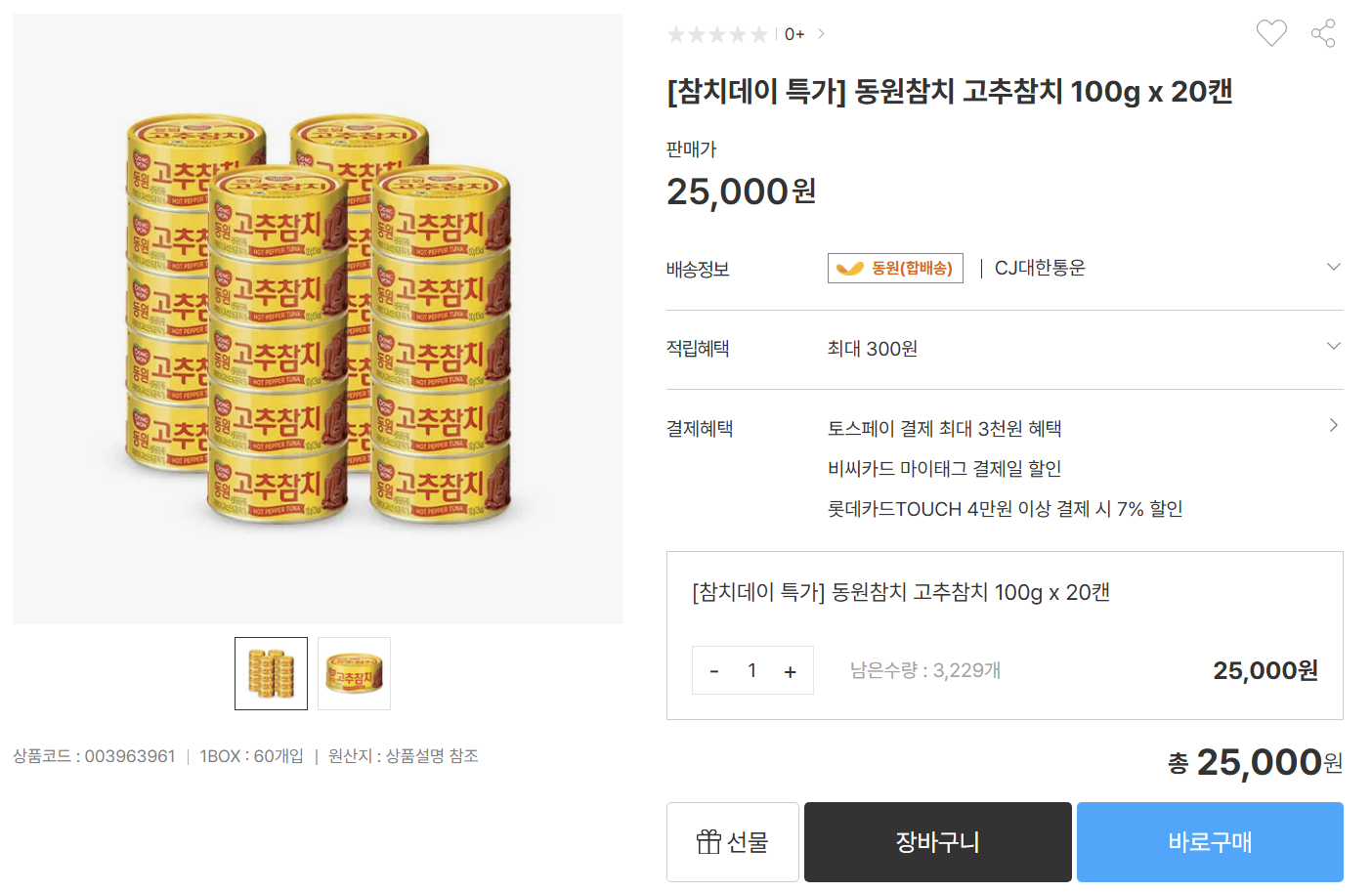The image size is (1372, 892).
Task: Click the main product image
Action: pos(318,319)
